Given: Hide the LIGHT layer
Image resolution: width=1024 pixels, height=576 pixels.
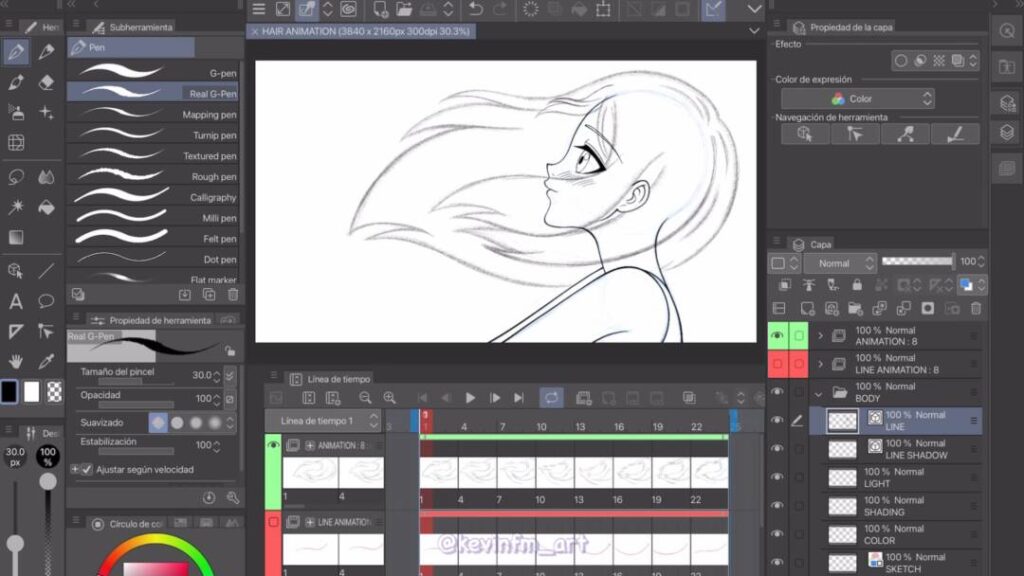Looking at the screenshot, I should (777, 477).
